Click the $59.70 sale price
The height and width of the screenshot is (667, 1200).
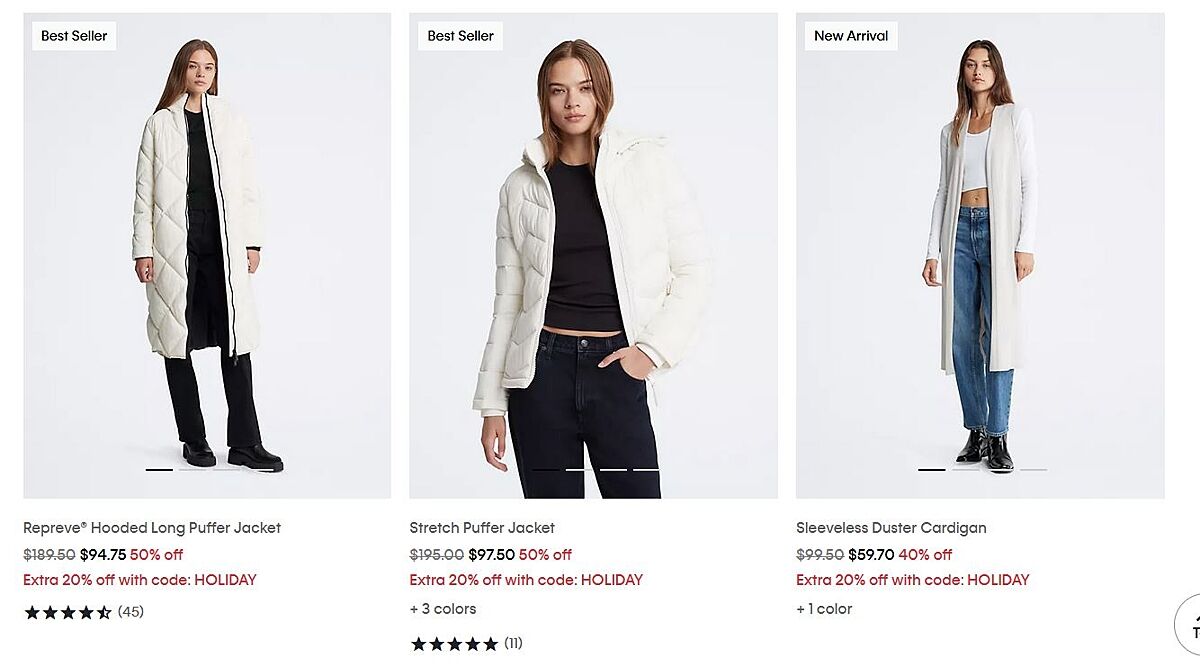[869, 555]
